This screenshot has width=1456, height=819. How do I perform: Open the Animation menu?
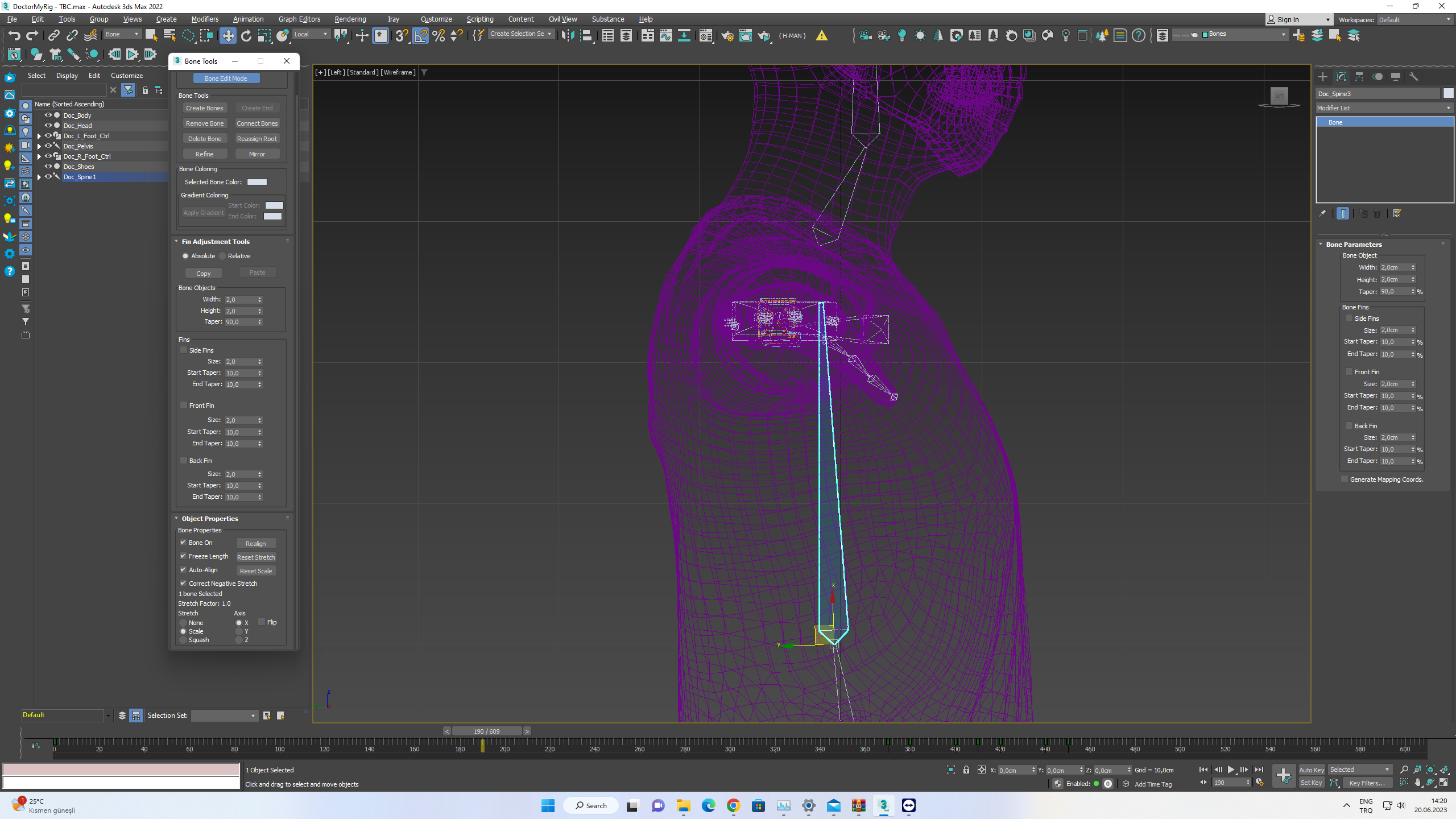(248, 19)
